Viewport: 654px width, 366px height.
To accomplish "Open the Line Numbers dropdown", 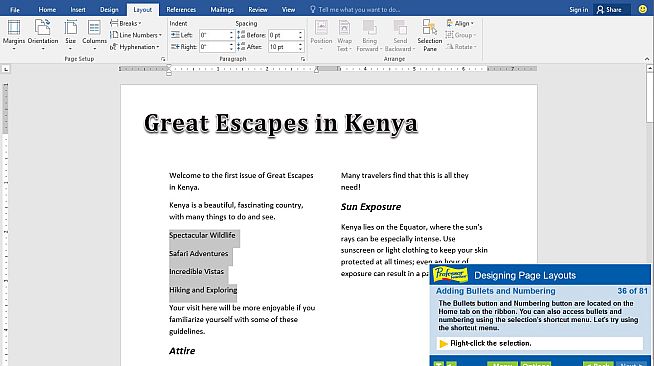I will tap(136, 35).
